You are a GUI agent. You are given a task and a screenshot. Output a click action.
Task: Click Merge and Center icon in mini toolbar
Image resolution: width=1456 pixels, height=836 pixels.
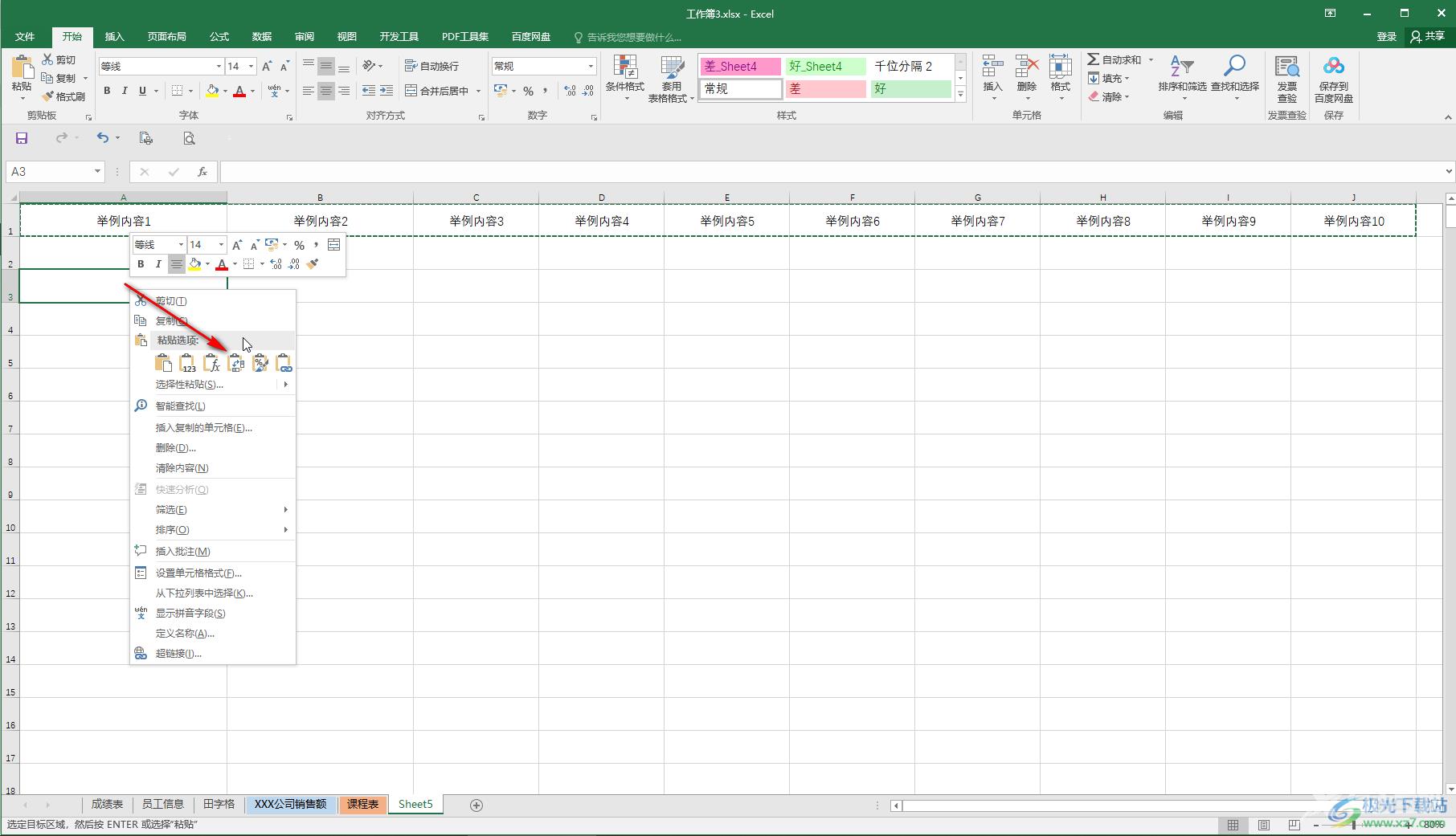pos(334,244)
